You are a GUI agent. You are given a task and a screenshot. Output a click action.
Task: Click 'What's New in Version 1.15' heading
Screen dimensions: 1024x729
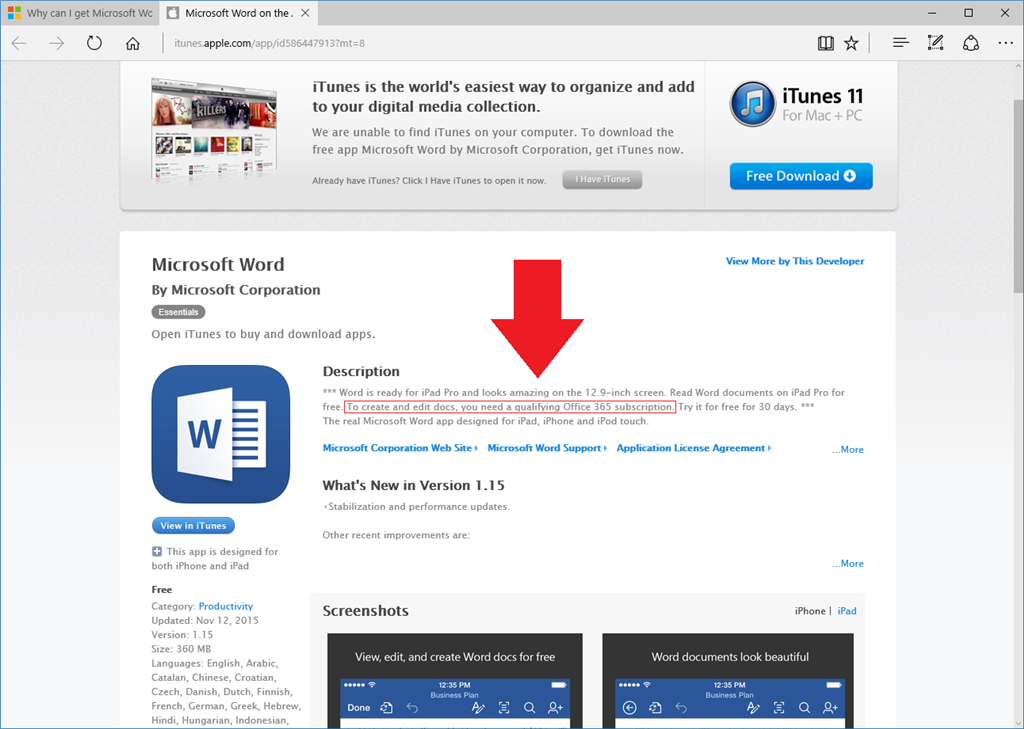[413, 485]
